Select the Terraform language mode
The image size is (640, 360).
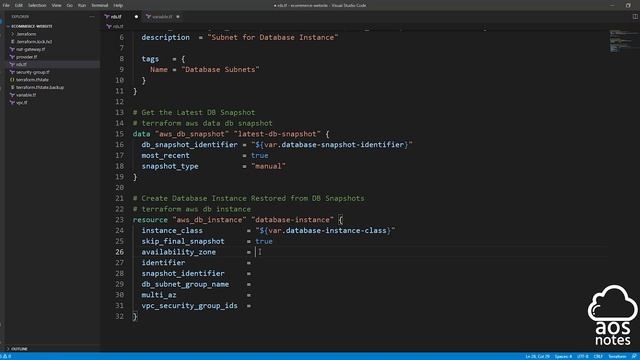click(617, 356)
